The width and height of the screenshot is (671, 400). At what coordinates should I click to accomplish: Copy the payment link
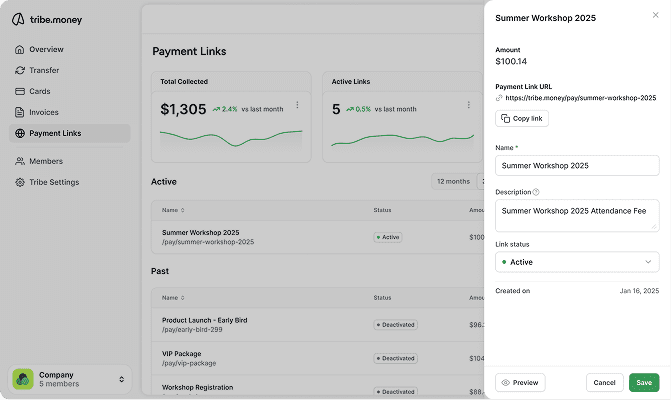pos(522,118)
